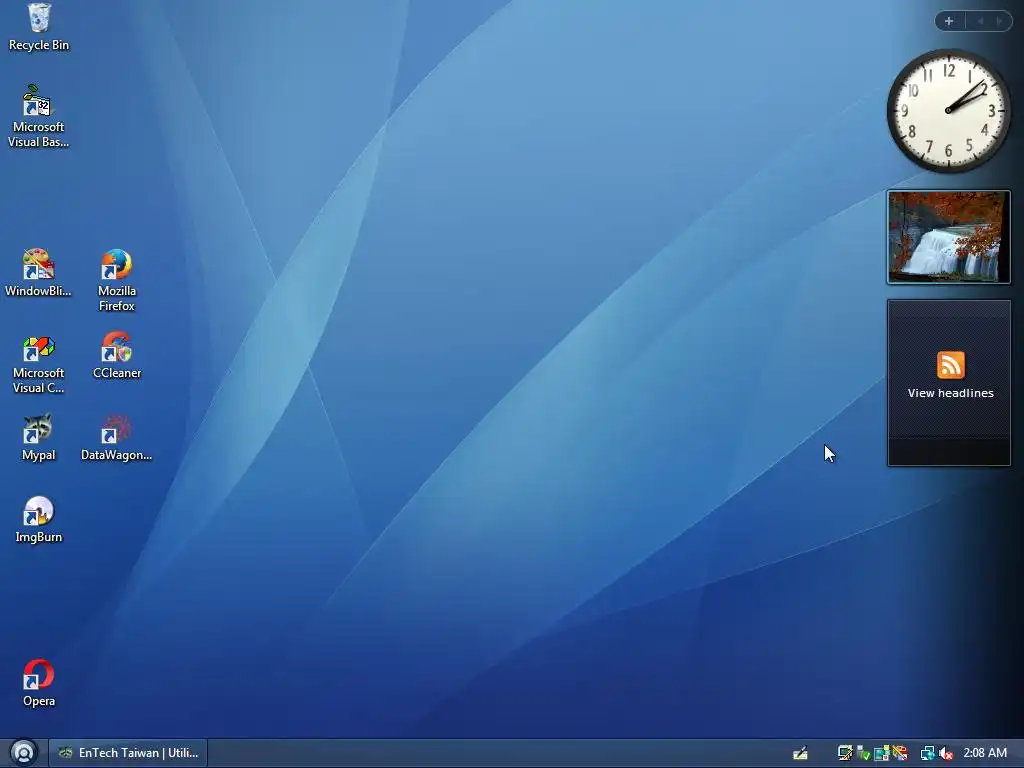Select the CCleaner desktop shortcut
The height and width of the screenshot is (768, 1024).
click(117, 356)
